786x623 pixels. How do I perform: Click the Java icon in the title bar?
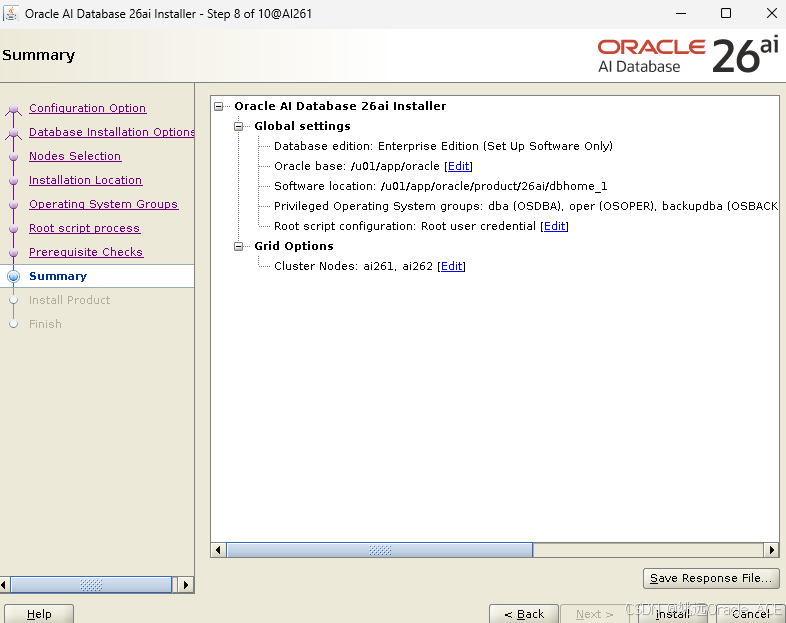11,14
